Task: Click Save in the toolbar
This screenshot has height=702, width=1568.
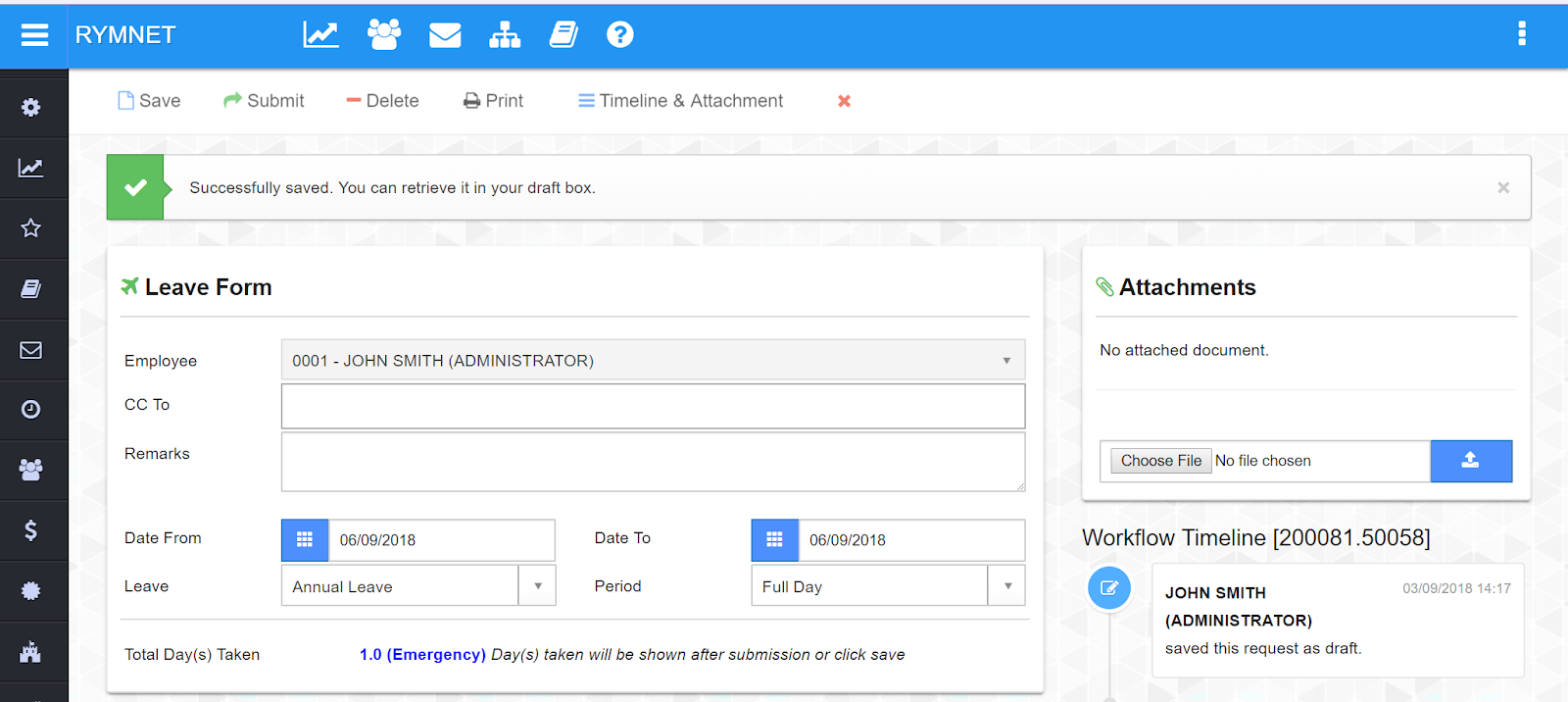Action: [x=149, y=101]
